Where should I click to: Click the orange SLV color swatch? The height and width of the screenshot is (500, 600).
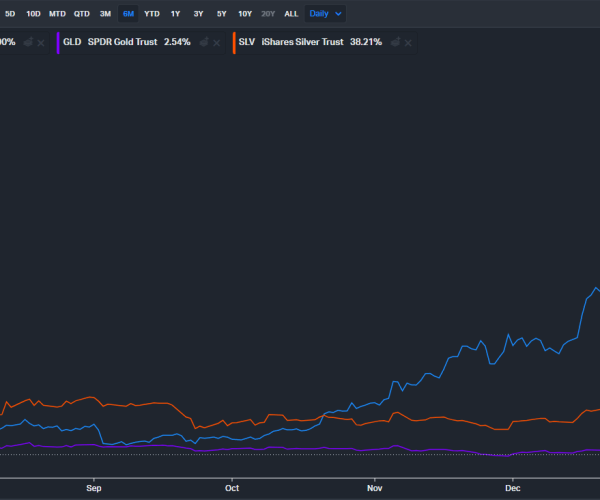(x=234, y=43)
